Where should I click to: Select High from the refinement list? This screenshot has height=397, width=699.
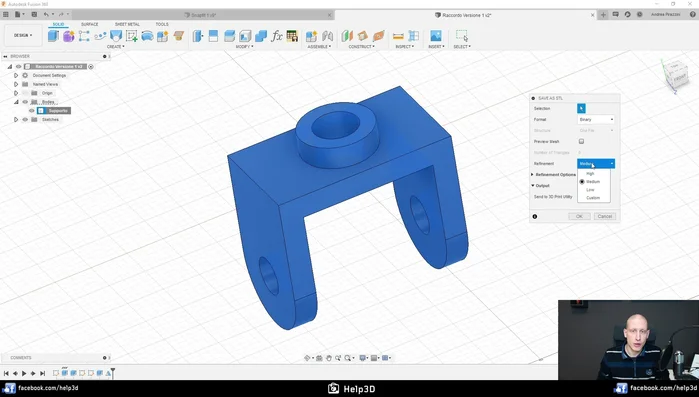tap(590, 173)
